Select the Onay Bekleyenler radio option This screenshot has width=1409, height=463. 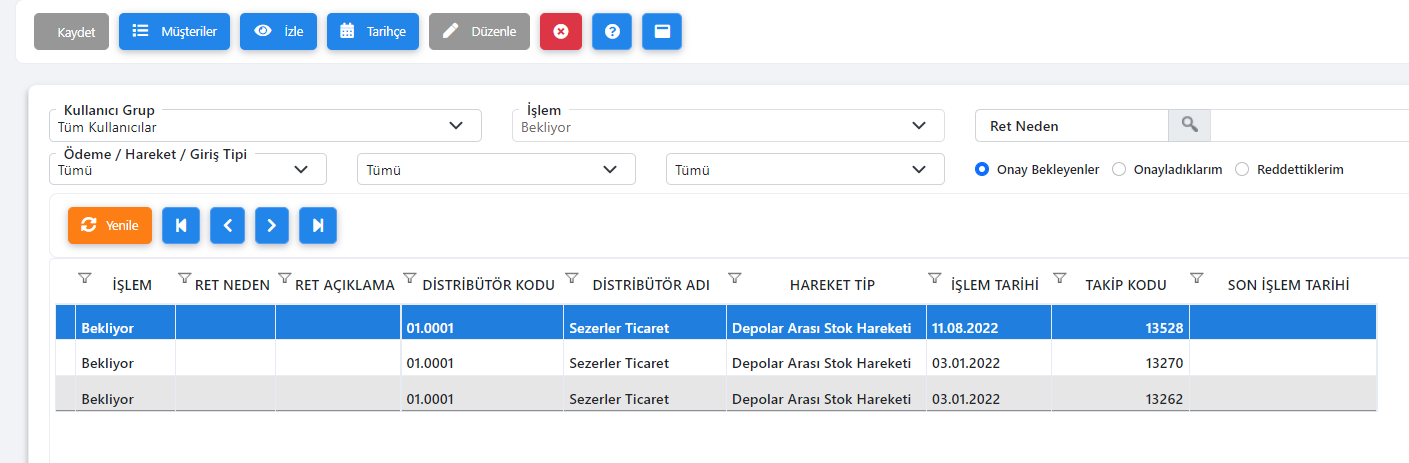click(x=982, y=169)
